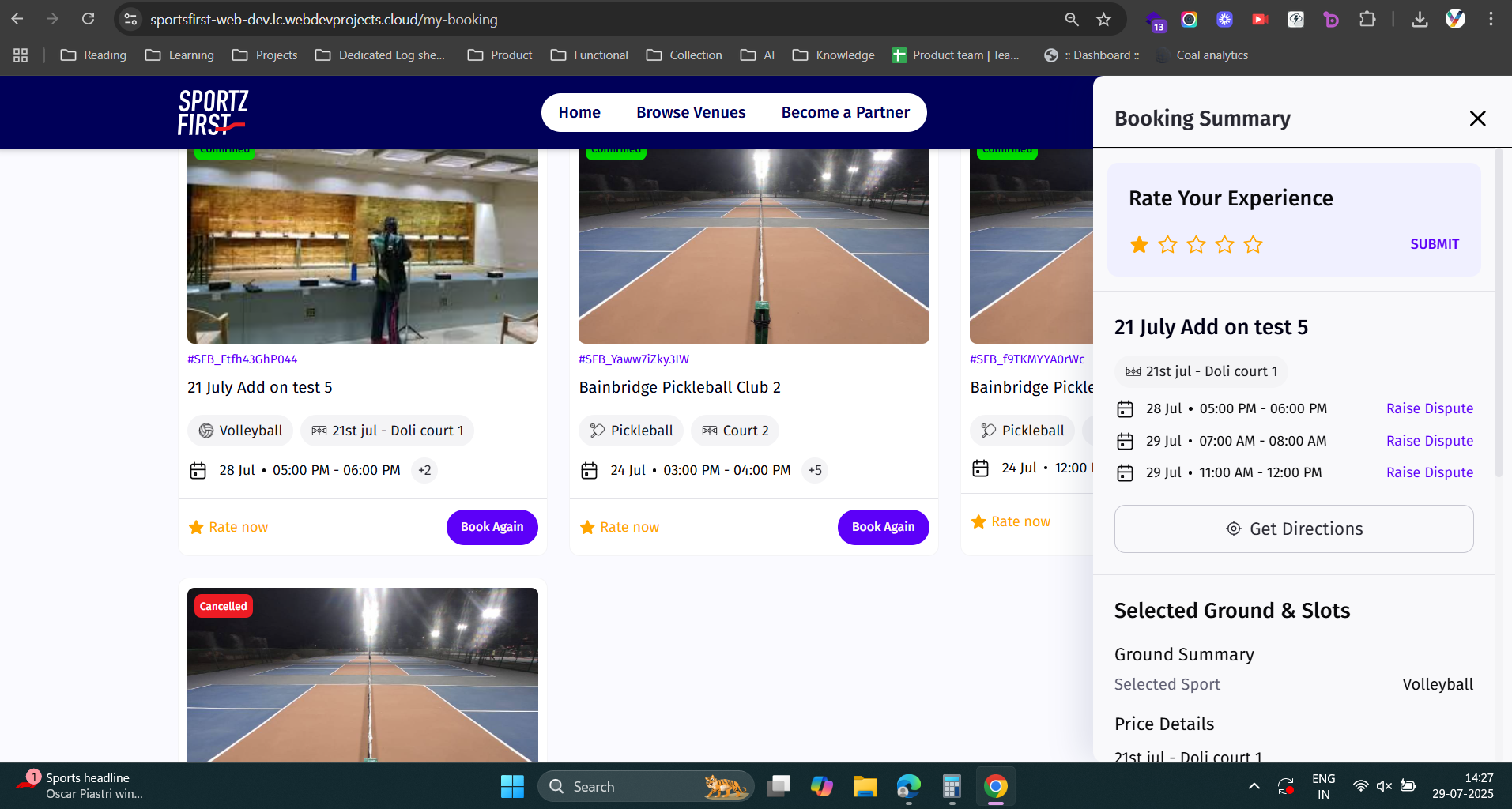1512x809 pixels.
Task: Book Again for Bainbridge Pickleball Club 2
Action: (883, 527)
